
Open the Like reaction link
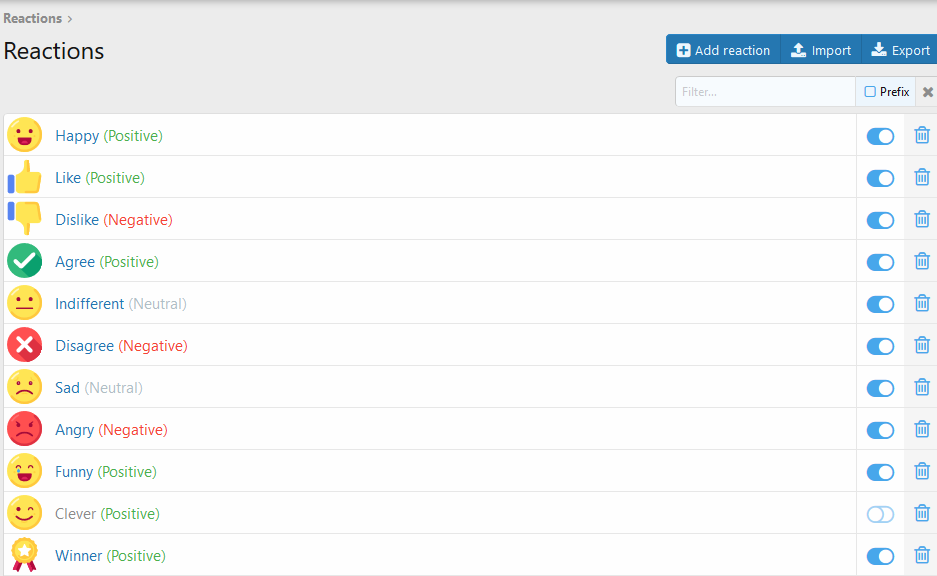[68, 178]
